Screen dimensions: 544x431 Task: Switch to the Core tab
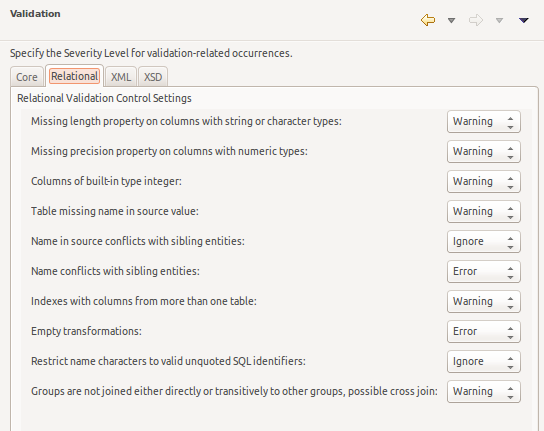click(27, 77)
